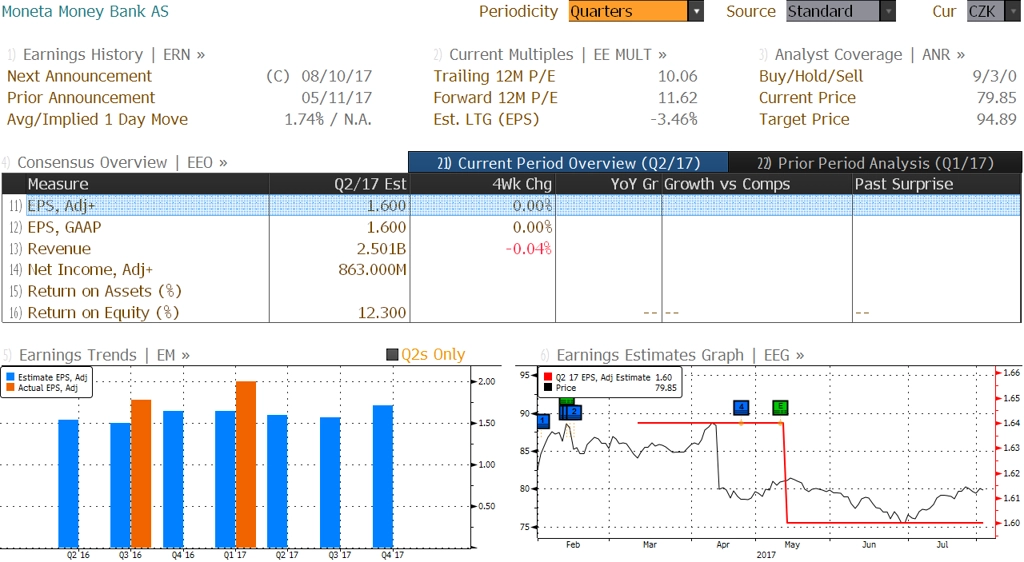Click Target Price value 94.89
1024x562 pixels.
point(997,119)
